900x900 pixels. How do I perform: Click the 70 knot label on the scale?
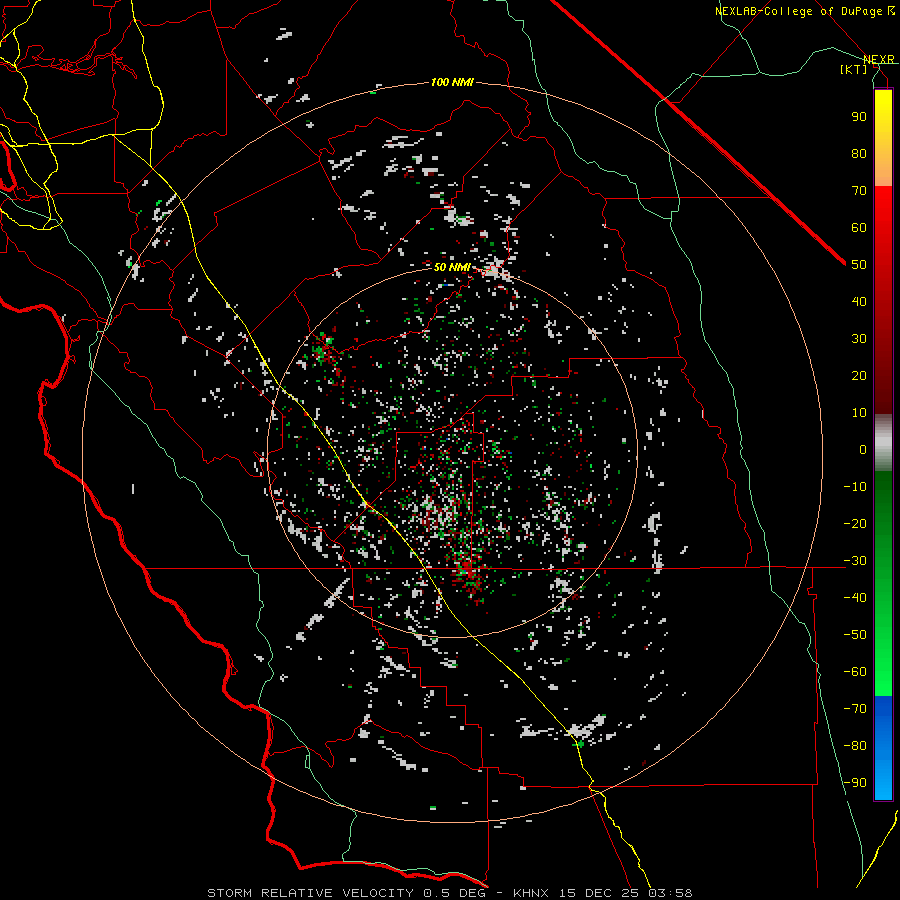[x=859, y=191]
